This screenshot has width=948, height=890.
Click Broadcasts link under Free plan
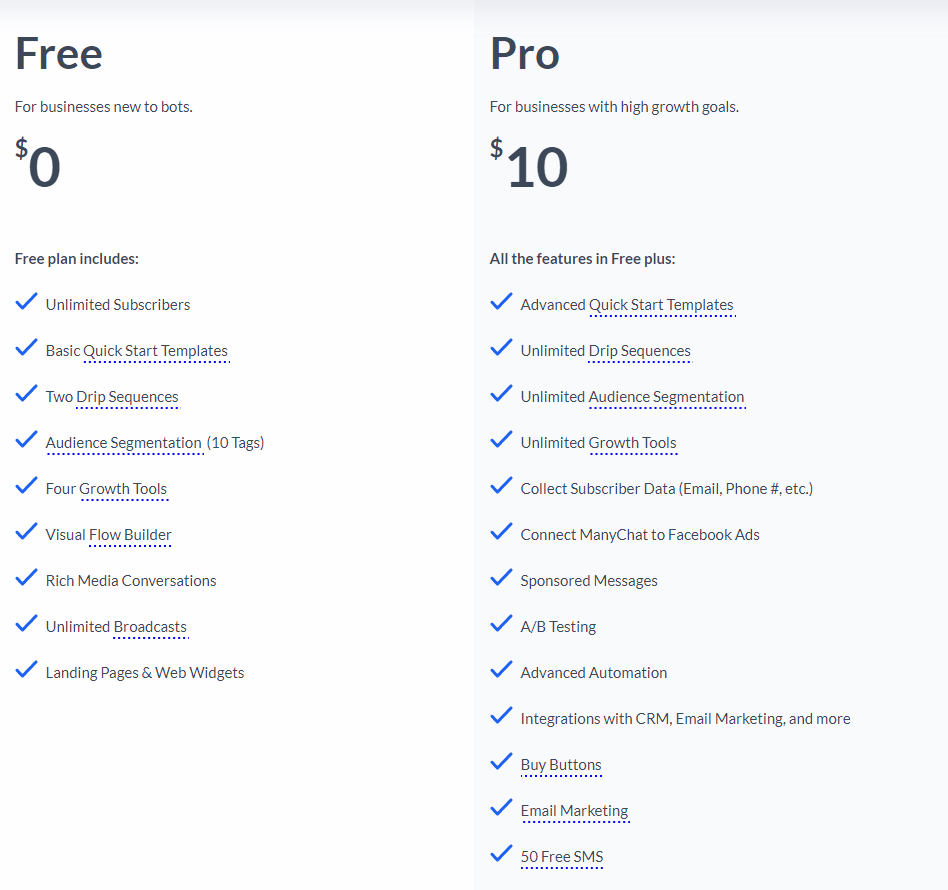pos(150,627)
